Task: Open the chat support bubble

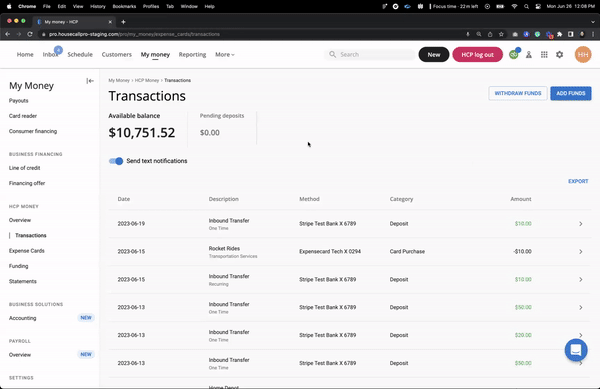Action: (576, 350)
